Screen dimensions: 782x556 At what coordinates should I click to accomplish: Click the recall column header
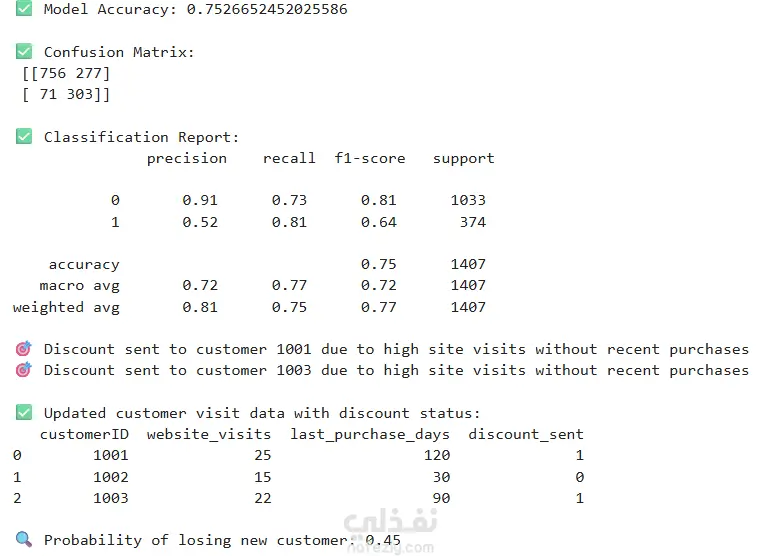pyautogui.click(x=289, y=158)
